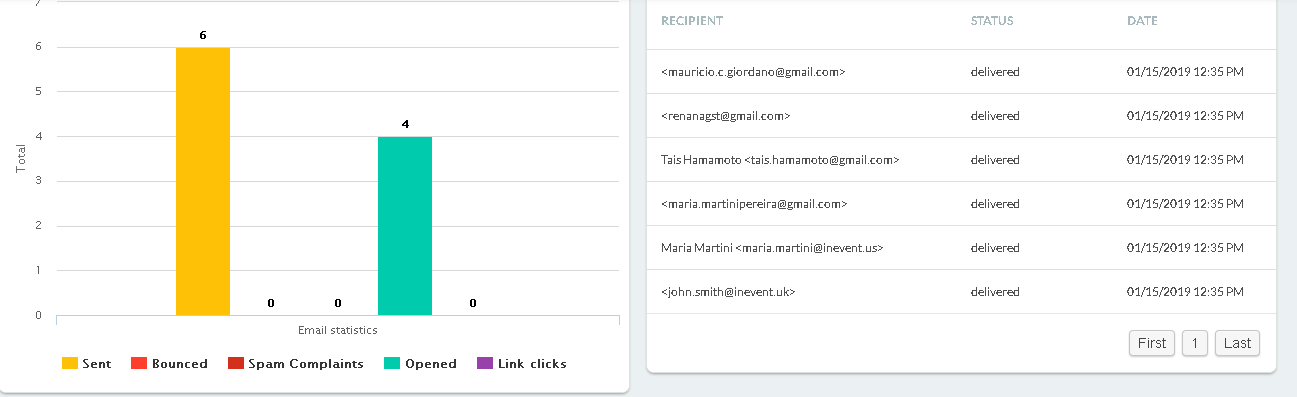Toggle the Bounced series in the chart legend
This screenshot has height=397, width=1297.
tap(169, 364)
